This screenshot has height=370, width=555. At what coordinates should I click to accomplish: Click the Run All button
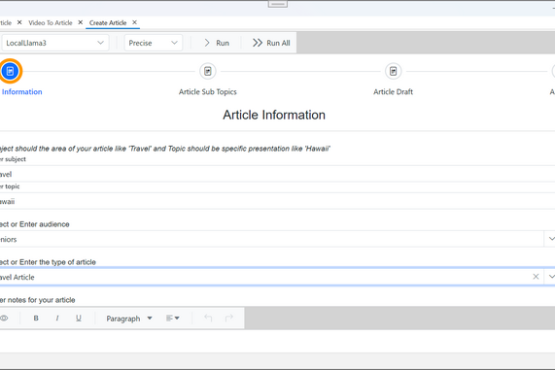271,43
